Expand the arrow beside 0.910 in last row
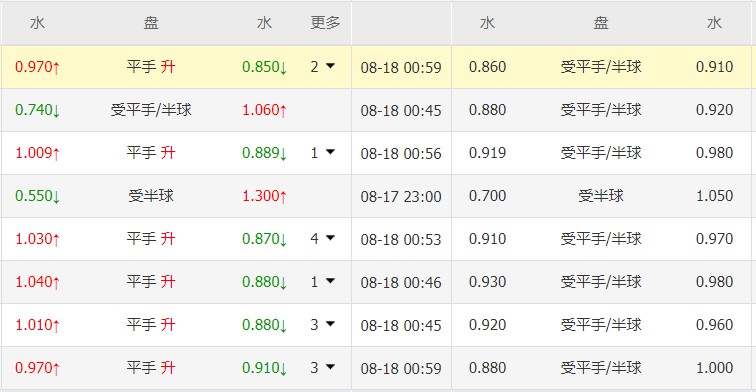The height and width of the screenshot is (392, 756). [x=330, y=367]
